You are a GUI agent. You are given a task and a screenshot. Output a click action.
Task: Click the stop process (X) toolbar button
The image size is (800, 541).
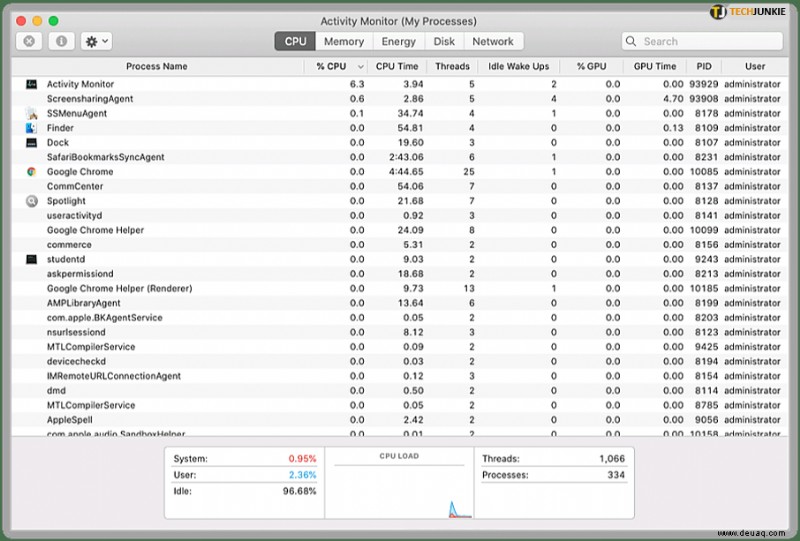point(29,41)
